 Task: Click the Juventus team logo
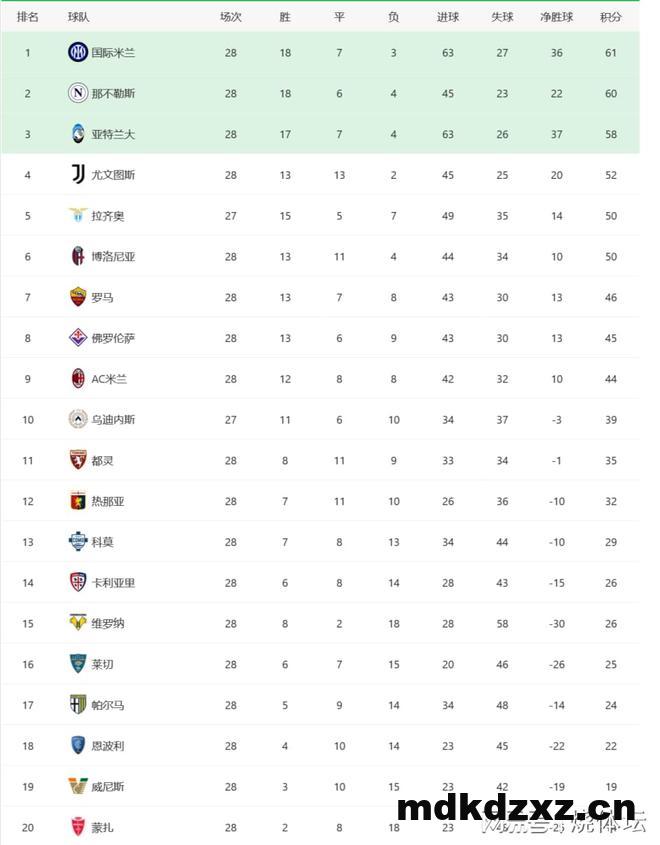click(x=78, y=175)
